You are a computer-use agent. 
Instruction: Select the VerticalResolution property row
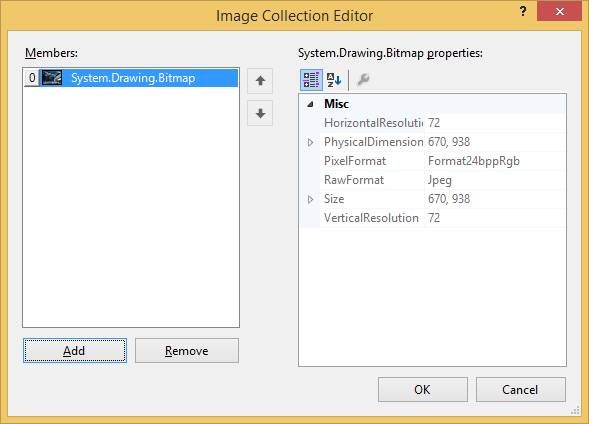click(x=443, y=218)
